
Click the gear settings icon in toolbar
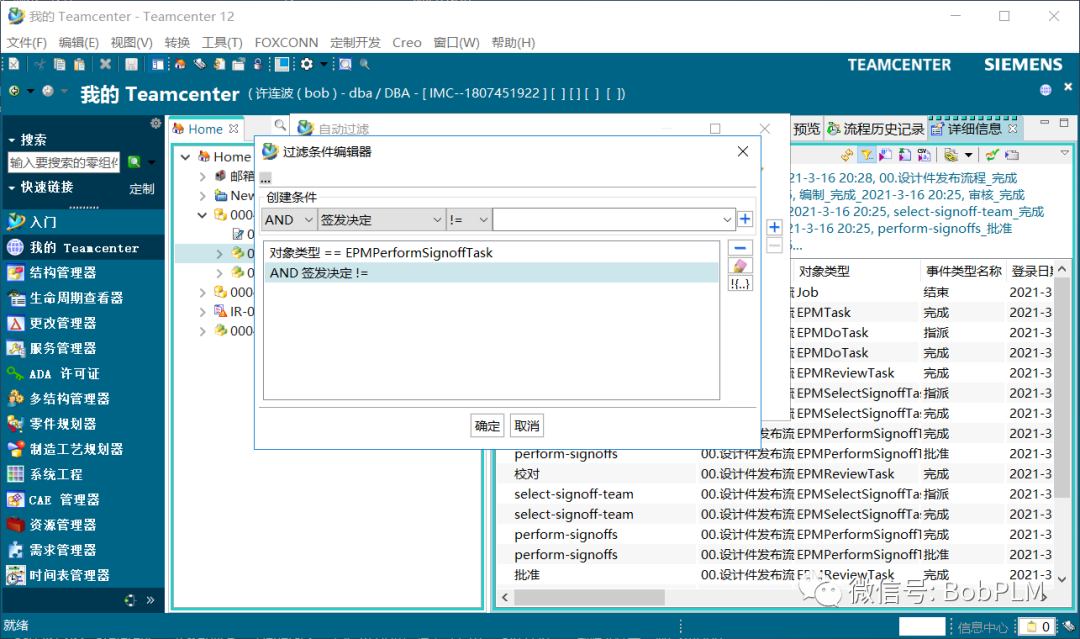click(x=307, y=64)
